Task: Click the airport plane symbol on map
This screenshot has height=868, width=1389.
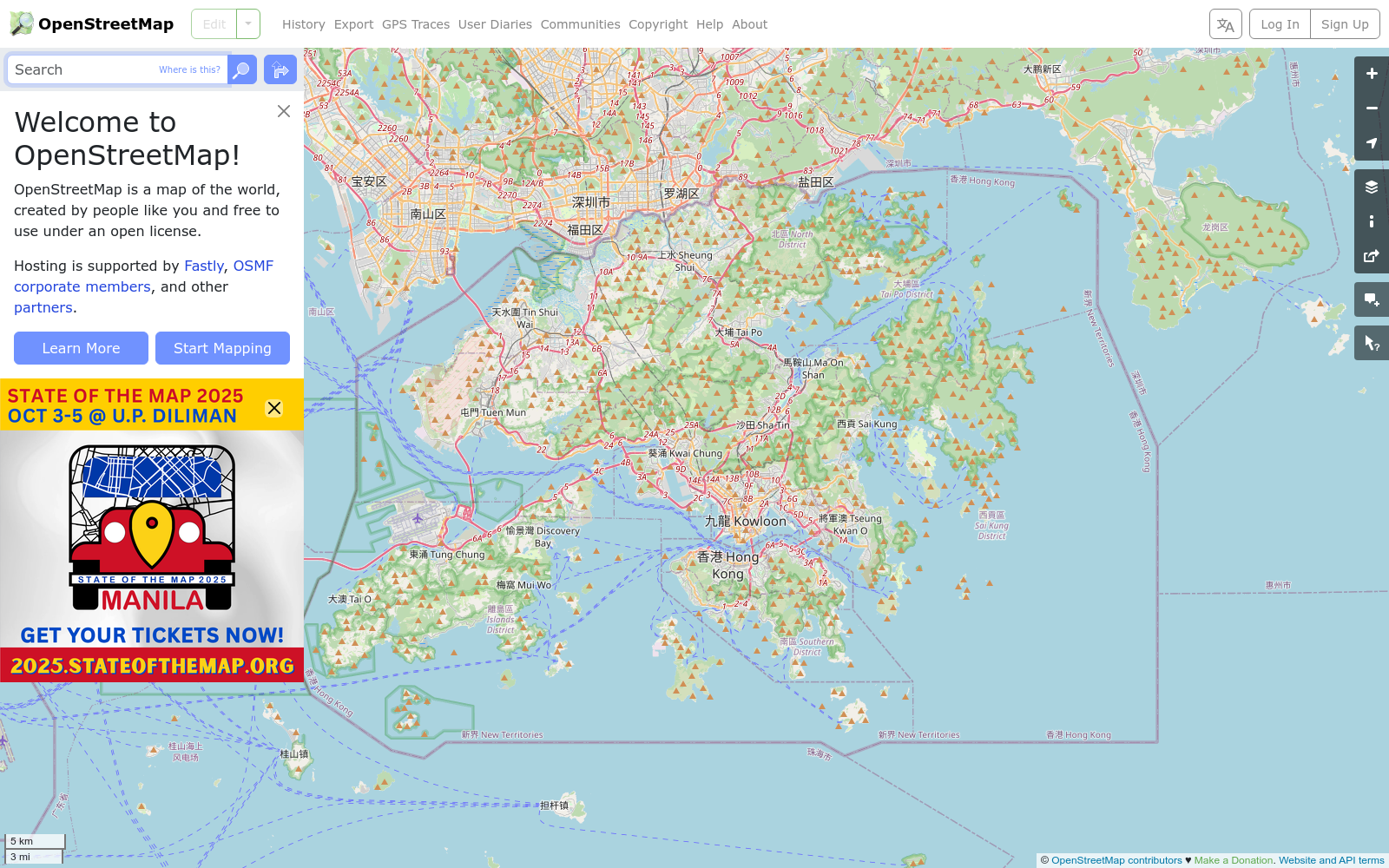Action: [418, 518]
